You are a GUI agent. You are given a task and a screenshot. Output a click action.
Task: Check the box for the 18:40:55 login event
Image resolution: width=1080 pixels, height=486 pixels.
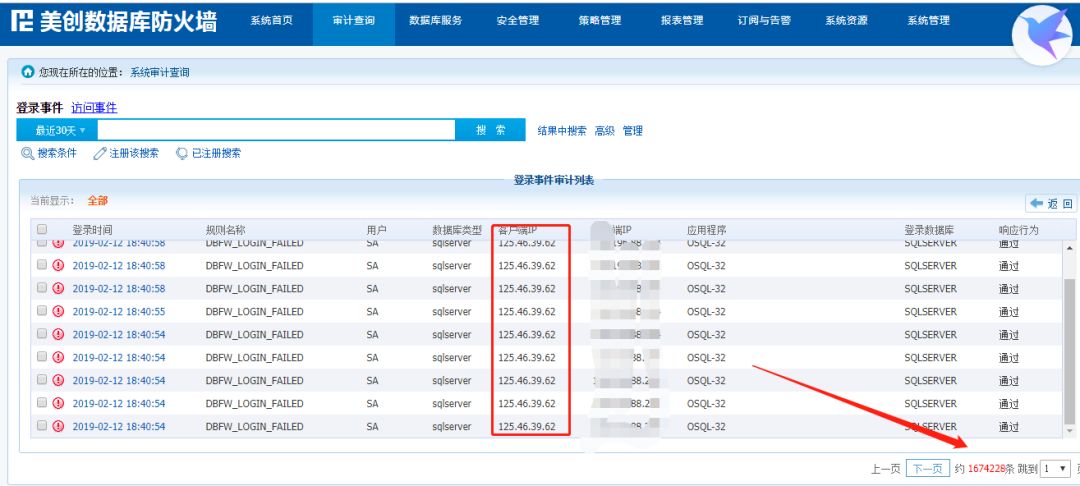42,311
